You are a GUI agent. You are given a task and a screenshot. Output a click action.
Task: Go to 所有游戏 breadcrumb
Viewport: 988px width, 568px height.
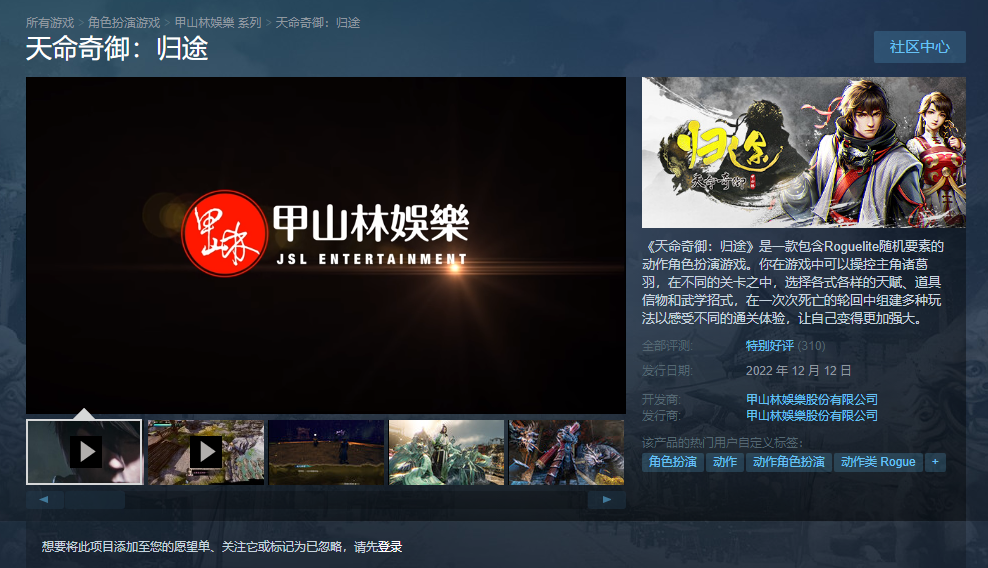pyautogui.click(x=50, y=22)
